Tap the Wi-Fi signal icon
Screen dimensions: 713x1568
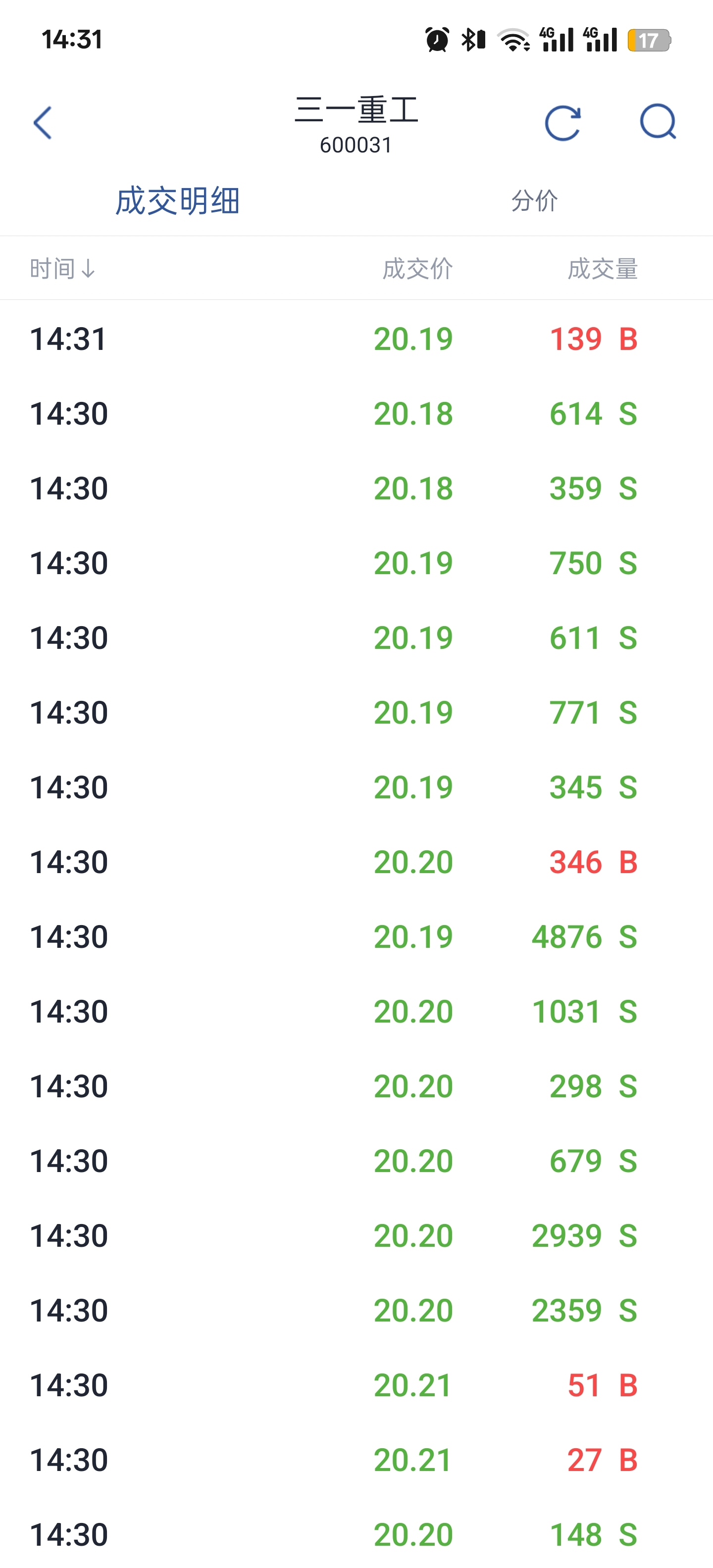pyautogui.click(x=514, y=40)
